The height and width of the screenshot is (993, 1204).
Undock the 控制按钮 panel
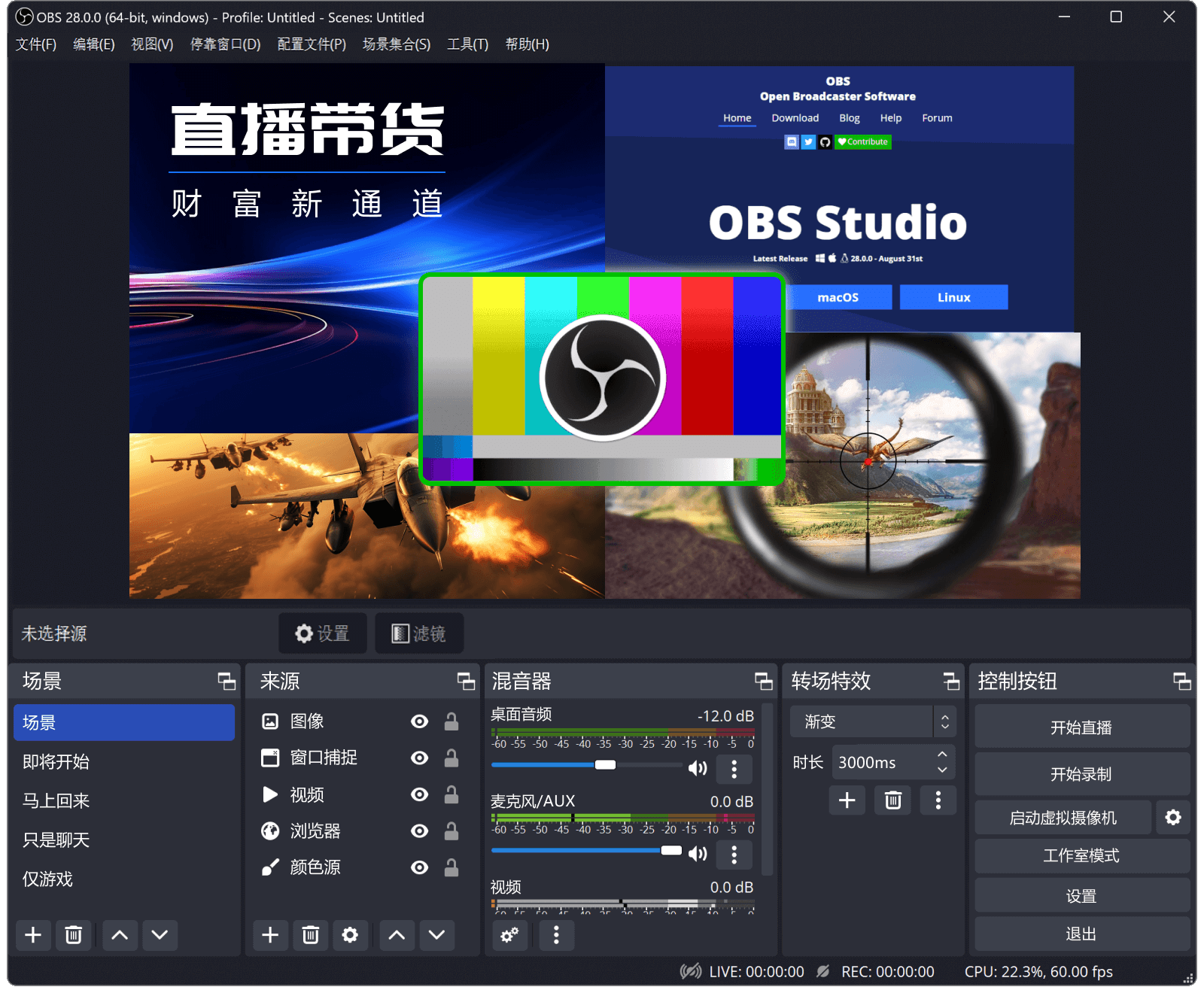[x=1182, y=682]
